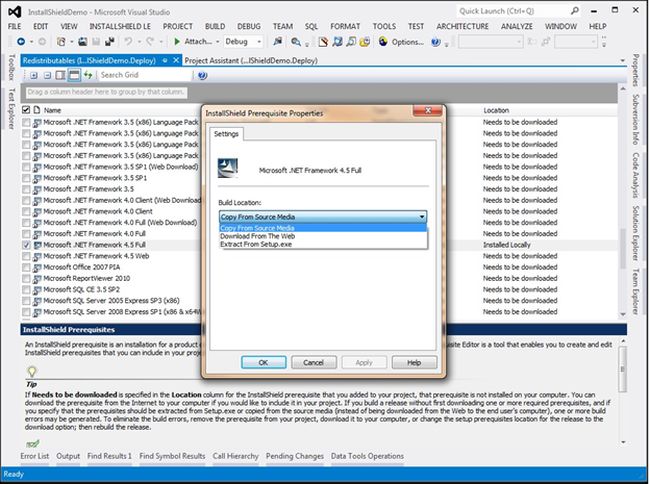Check Microsoft .NET Framework 4.0 Full

[26, 234]
